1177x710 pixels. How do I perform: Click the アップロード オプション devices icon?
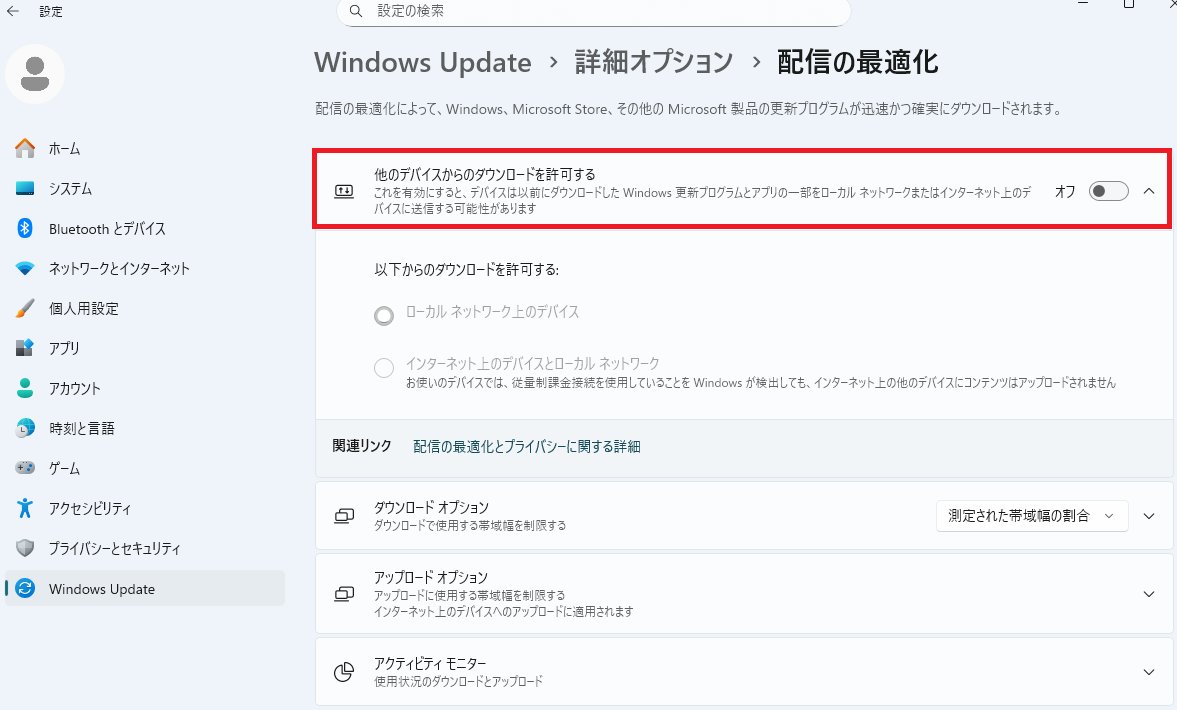[344, 594]
